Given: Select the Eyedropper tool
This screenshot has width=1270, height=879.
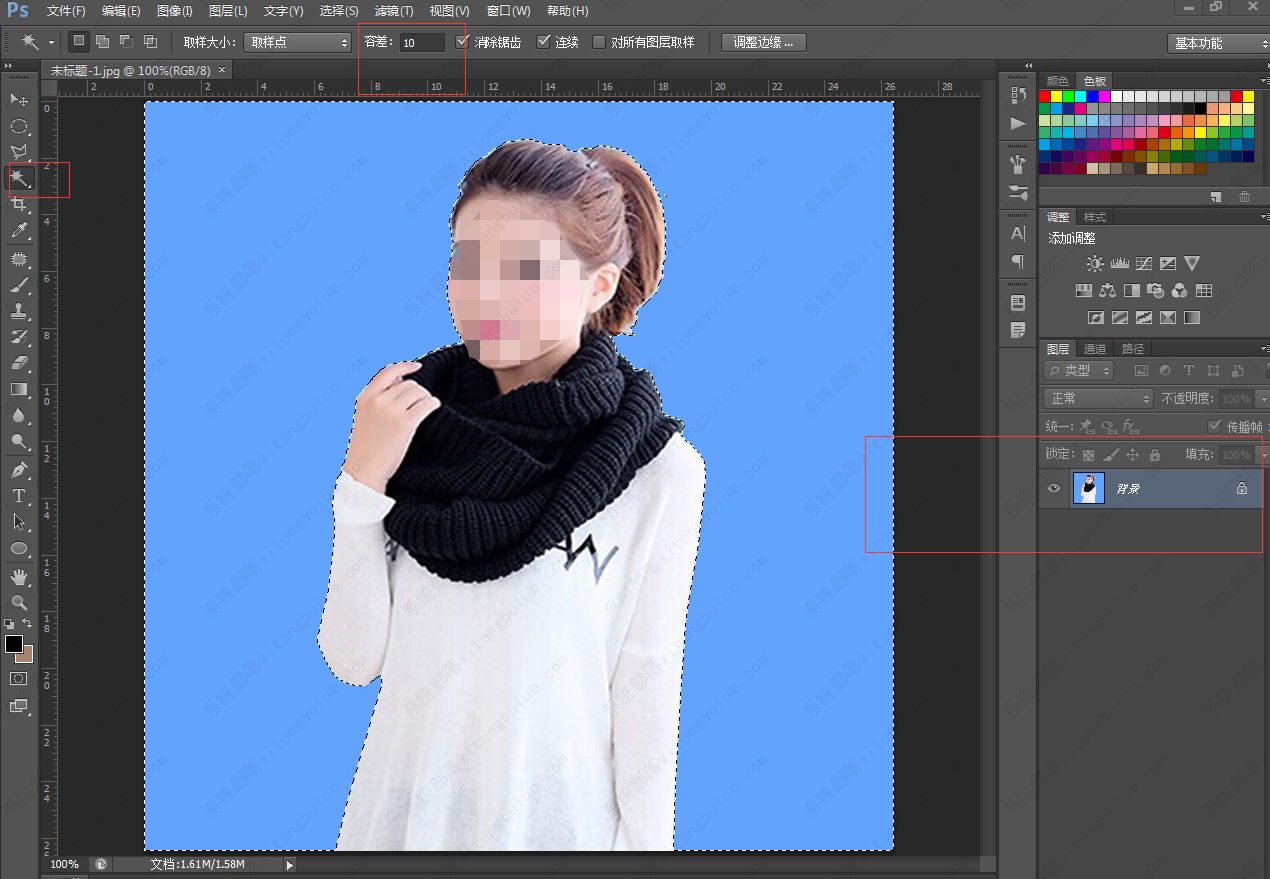Looking at the screenshot, I should (19, 231).
